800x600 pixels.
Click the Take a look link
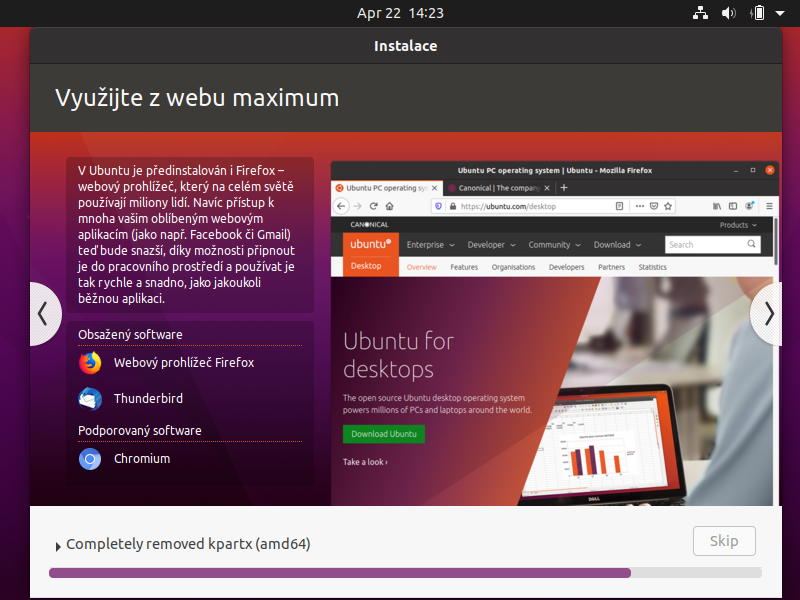pos(365,462)
